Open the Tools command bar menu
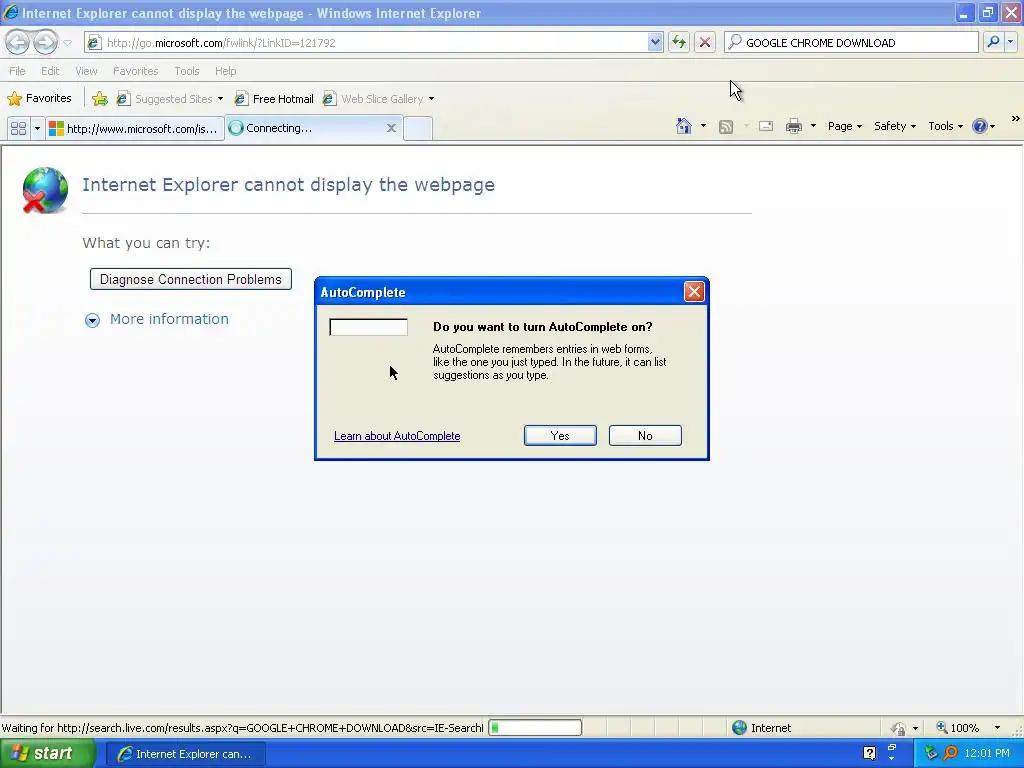 pyautogui.click(x=946, y=126)
